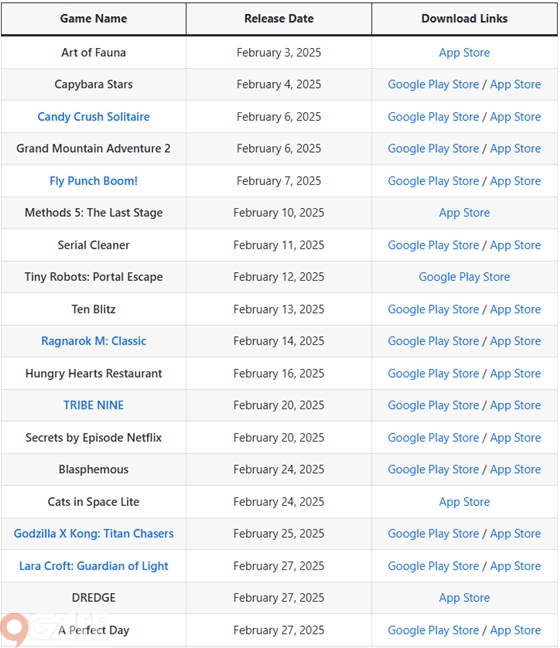Click App Store link for Art of Fauna
This screenshot has height=648, width=560.
[464, 52]
